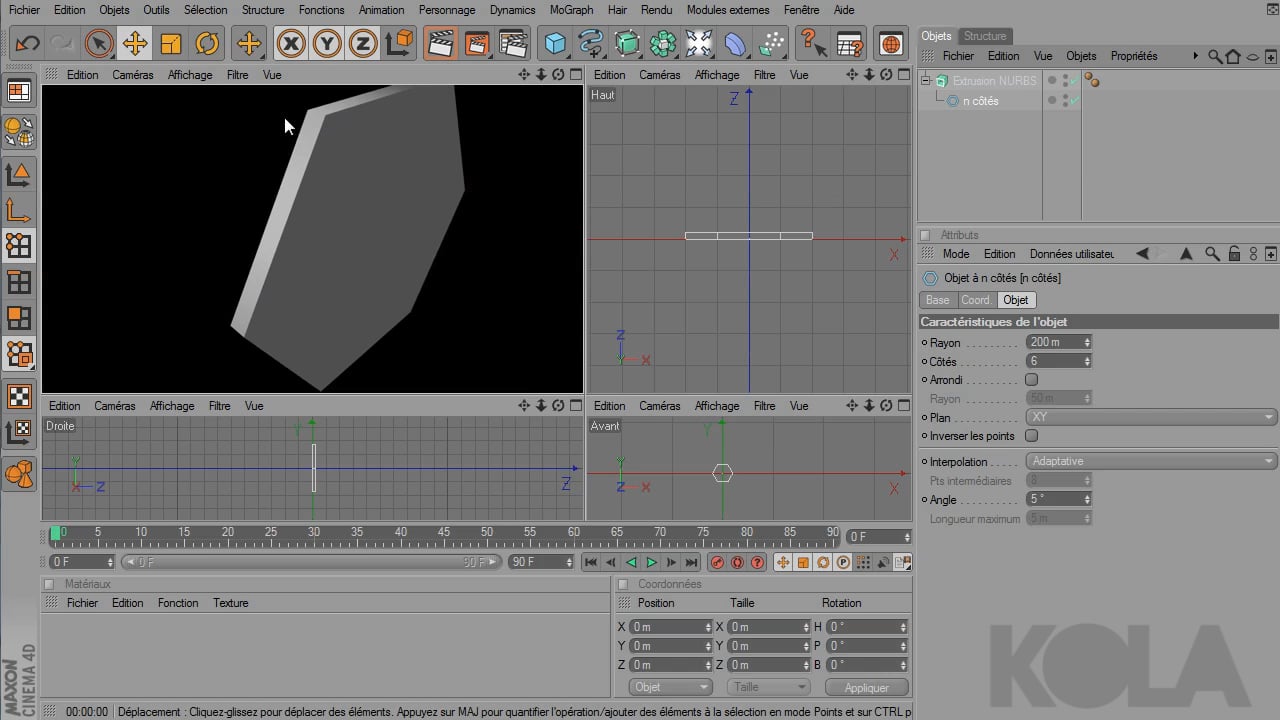The height and width of the screenshot is (720, 1280).
Task: Open the Plan dropdown set to XY
Action: tap(1150, 417)
